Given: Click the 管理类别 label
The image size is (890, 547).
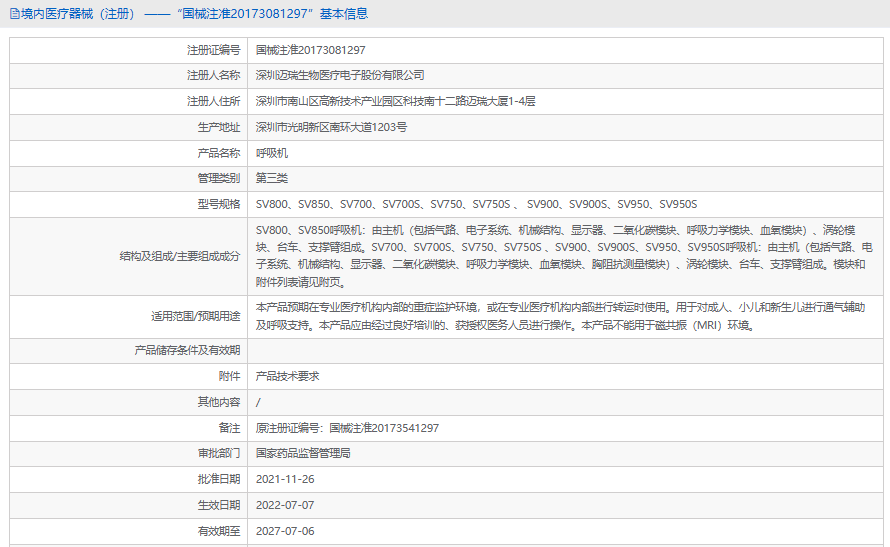Looking at the screenshot, I should (x=219, y=178).
